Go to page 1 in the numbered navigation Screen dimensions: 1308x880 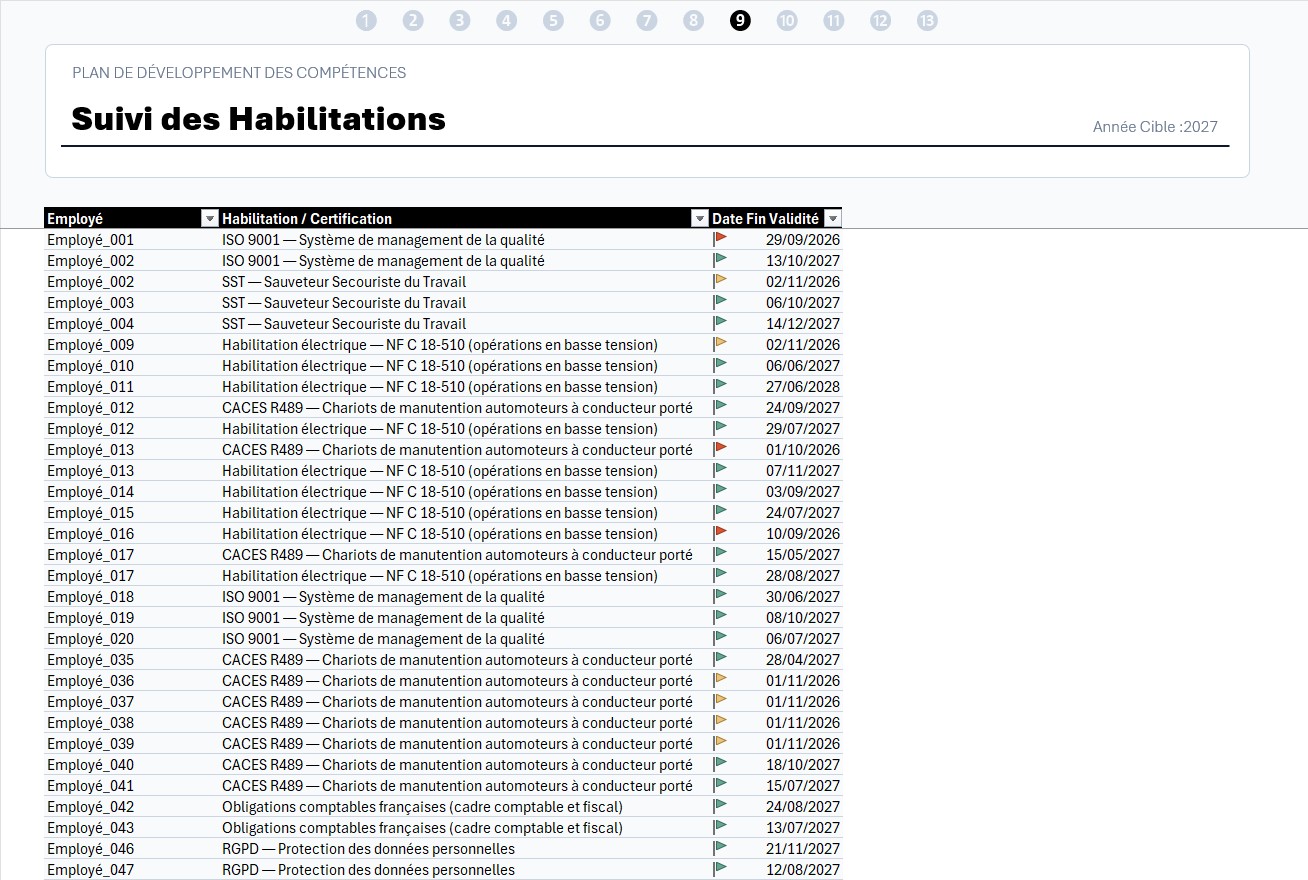366,21
